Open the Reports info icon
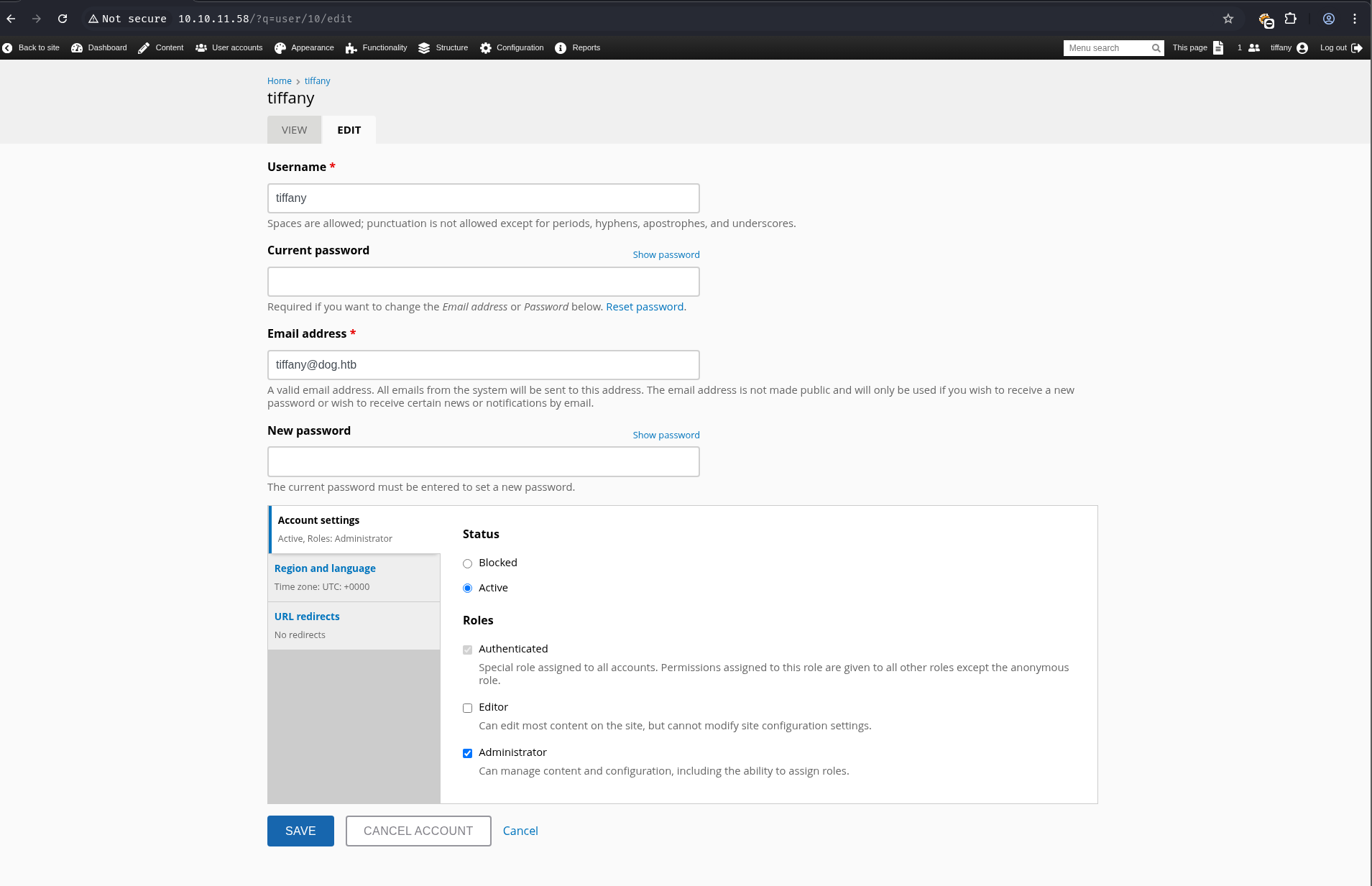 pyautogui.click(x=561, y=48)
